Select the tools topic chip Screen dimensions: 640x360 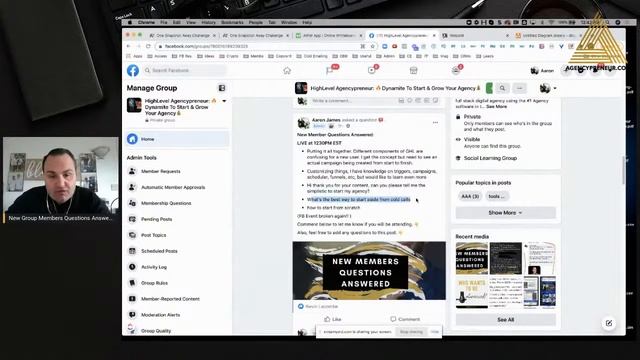(x=496, y=196)
